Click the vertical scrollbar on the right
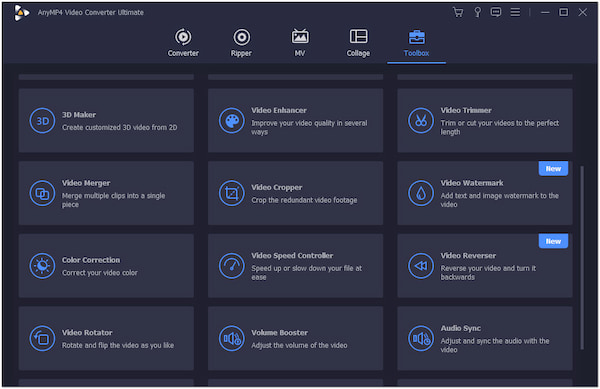Screen dimensions: 600x389 [582, 257]
